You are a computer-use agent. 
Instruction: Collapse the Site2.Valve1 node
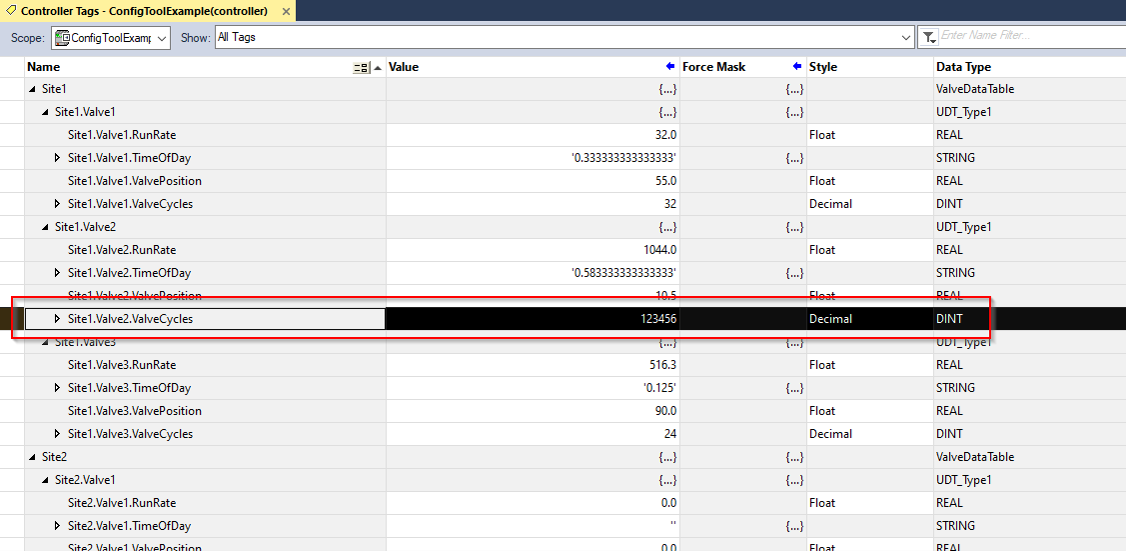(45, 480)
